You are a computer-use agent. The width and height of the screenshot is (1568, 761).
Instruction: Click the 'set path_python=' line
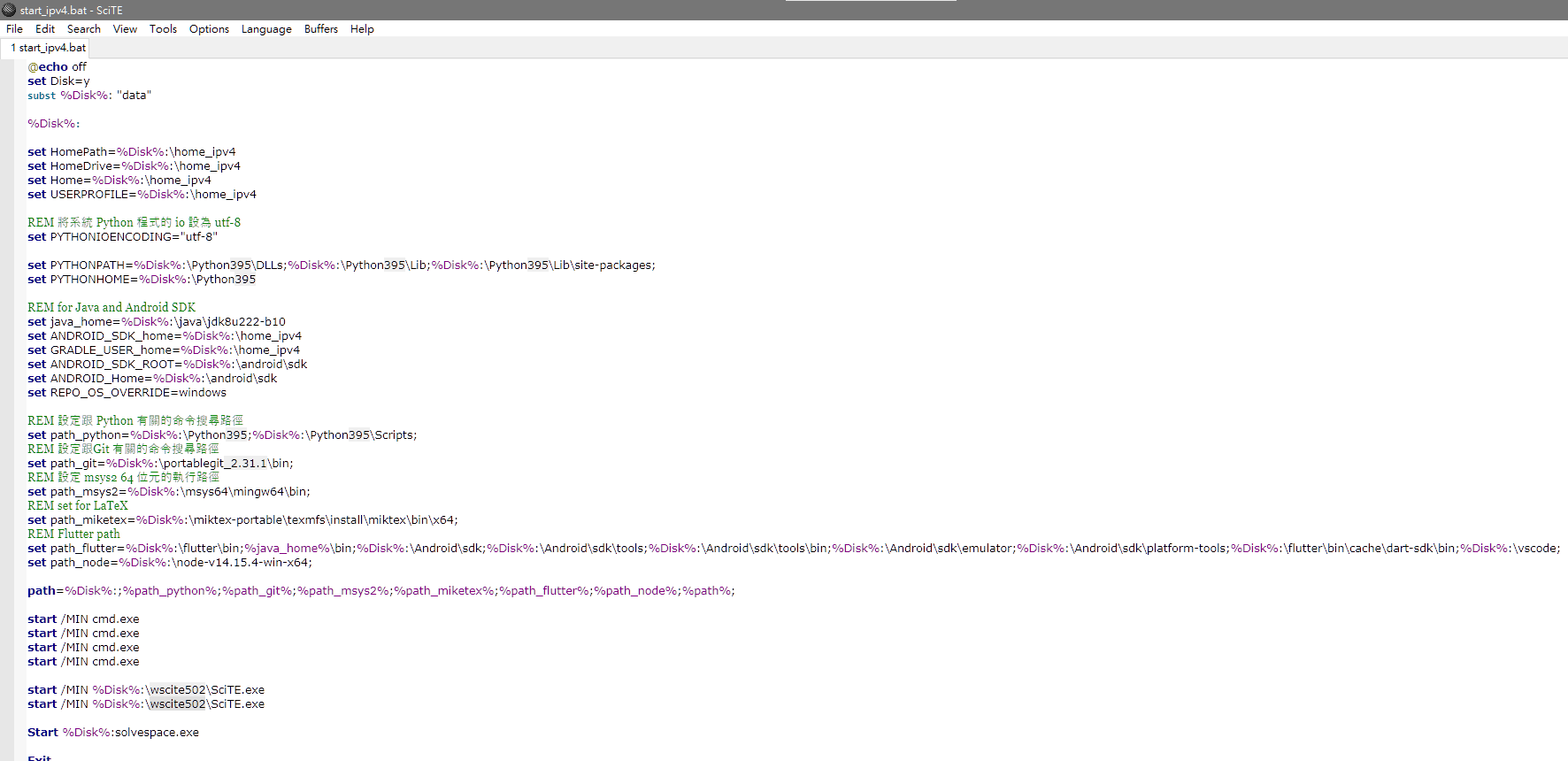(x=222, y=435)
